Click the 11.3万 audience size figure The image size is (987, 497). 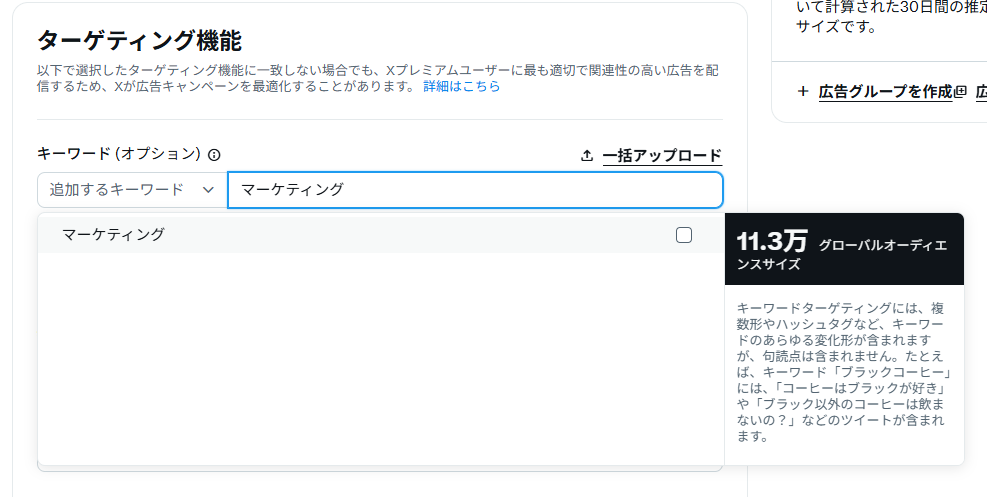(772, 242)
